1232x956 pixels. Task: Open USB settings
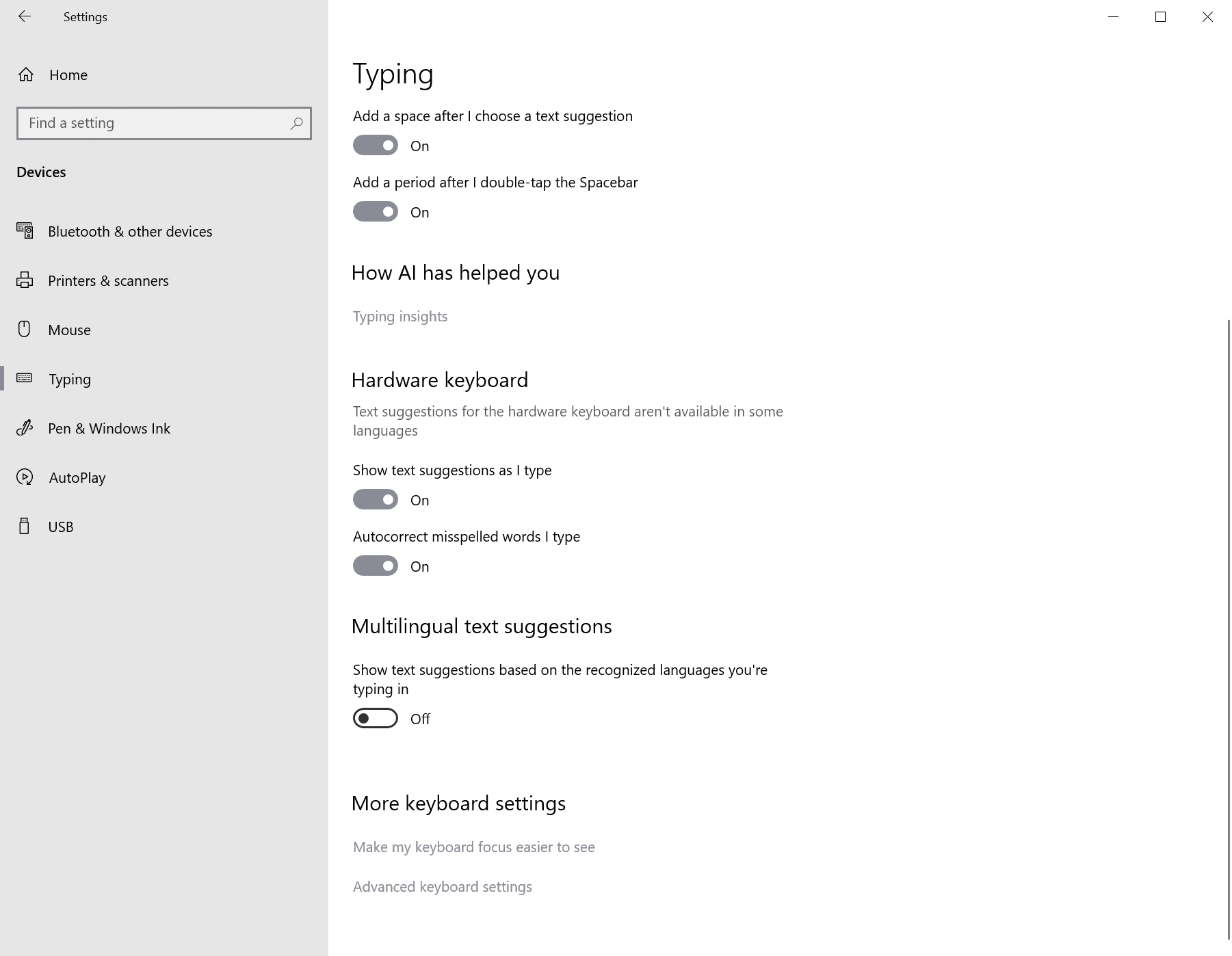pyautogui.click(x=61, y=527)
